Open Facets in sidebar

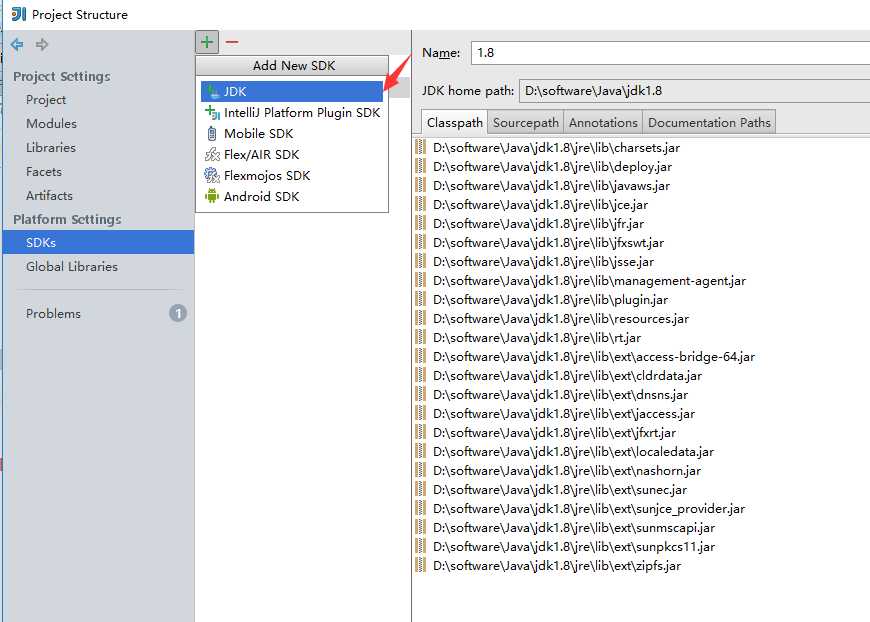tap(43, 172)
